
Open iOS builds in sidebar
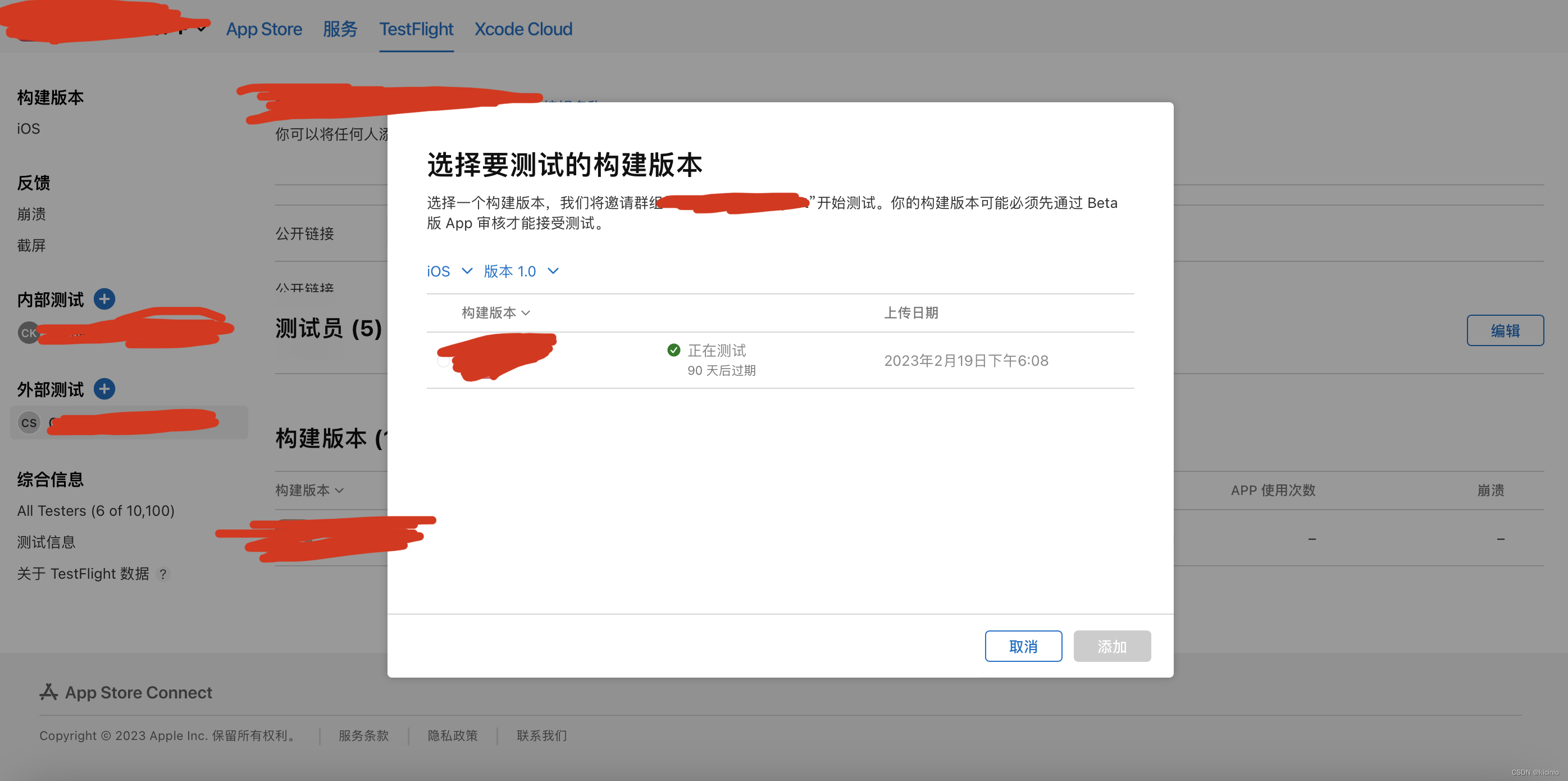(29, 129)
